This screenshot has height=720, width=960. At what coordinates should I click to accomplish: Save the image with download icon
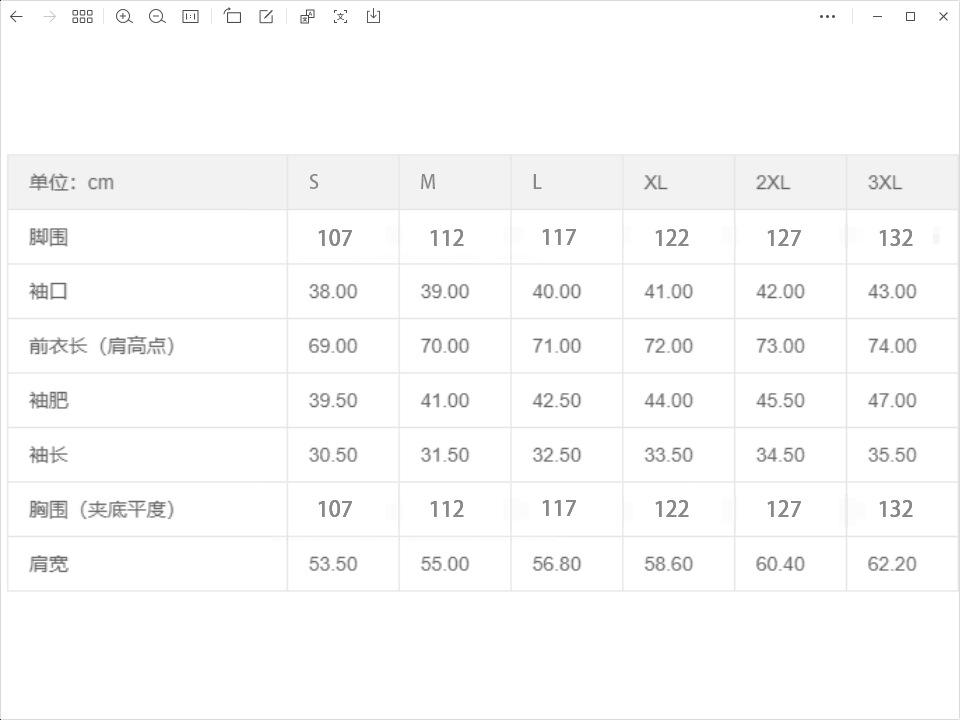373,17
